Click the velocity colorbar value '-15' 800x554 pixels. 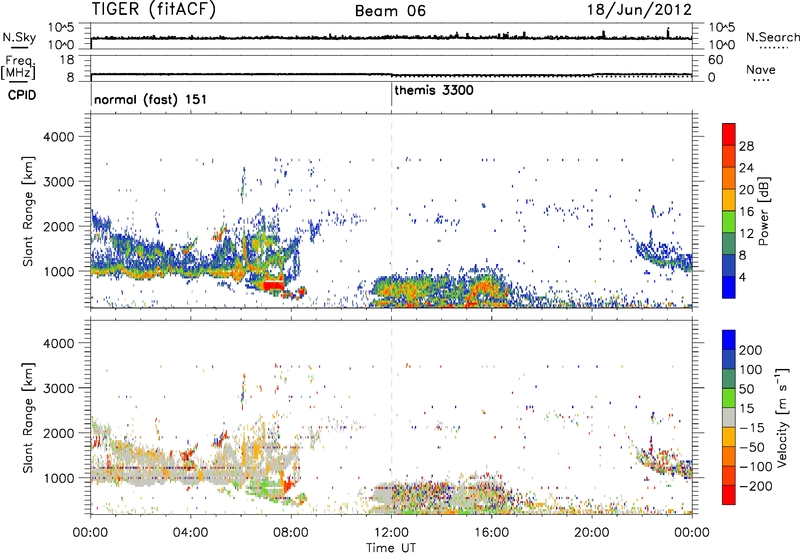pyautogui.click(x=752, y=428)
